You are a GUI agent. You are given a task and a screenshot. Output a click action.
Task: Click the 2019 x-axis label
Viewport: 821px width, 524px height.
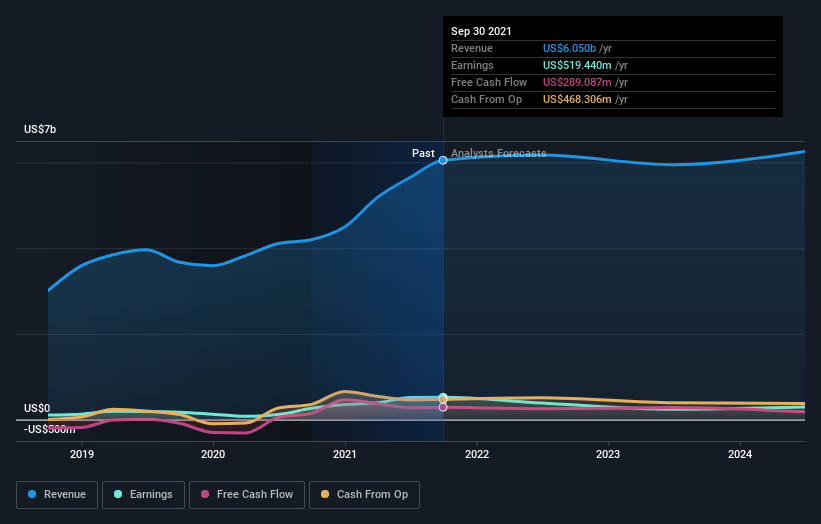pyautogui.click(x=82, y=454)
